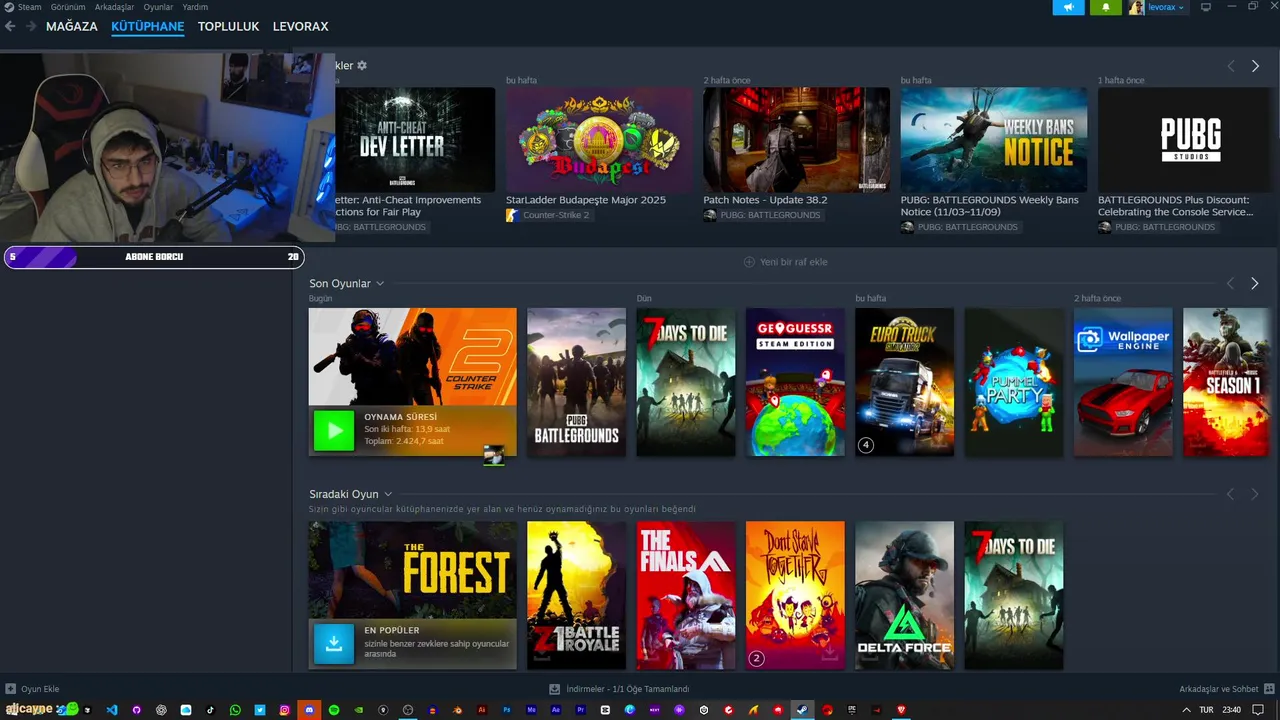The height and width of the screenshot is (720, 1280).
Task: Click the Abone Borcu progress bar
Action: [154, 257]
